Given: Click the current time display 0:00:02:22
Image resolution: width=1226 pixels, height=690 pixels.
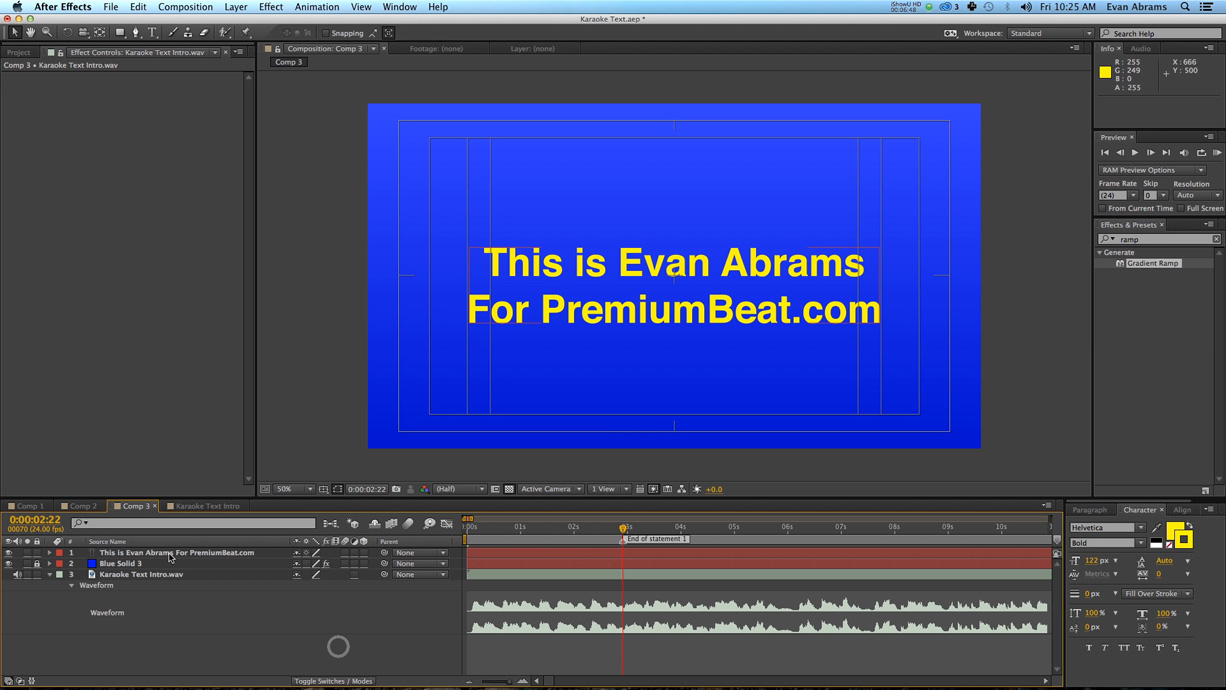Looking at the screenshot, I should 35,520.
